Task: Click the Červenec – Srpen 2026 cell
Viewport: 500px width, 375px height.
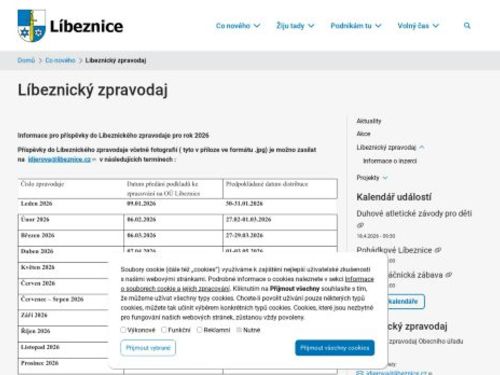Action: point(63,302)
